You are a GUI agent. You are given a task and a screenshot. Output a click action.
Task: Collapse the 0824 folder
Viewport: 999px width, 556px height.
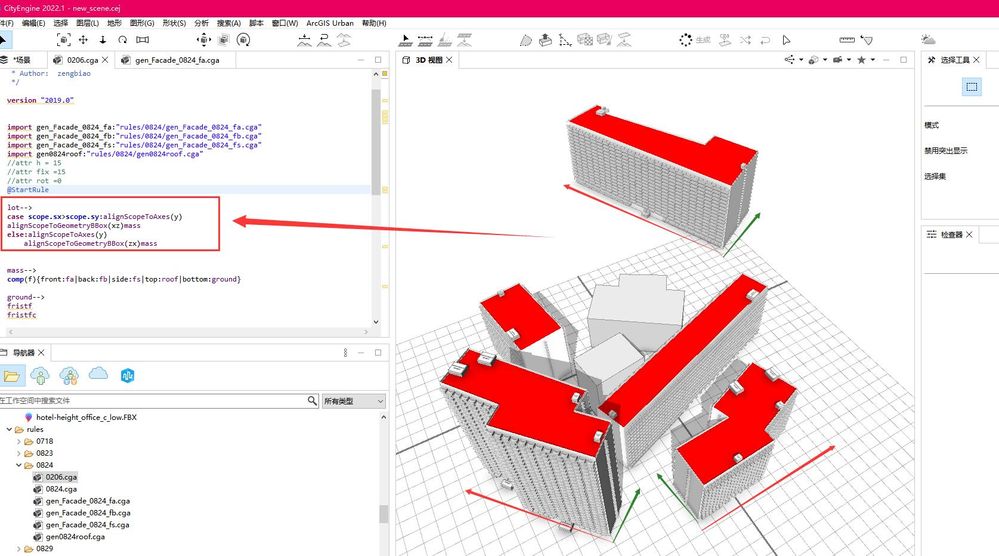[18, 465]
